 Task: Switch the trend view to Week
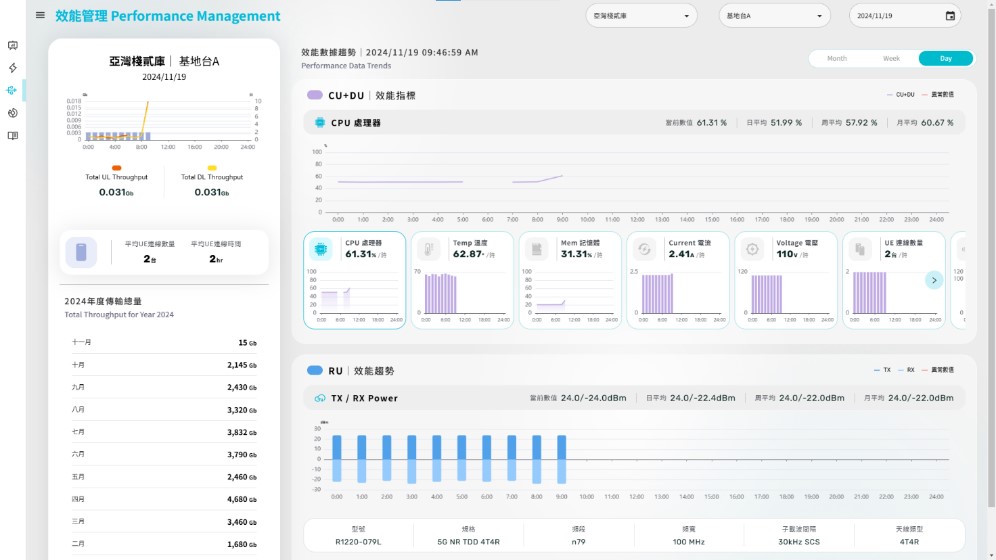891,59
